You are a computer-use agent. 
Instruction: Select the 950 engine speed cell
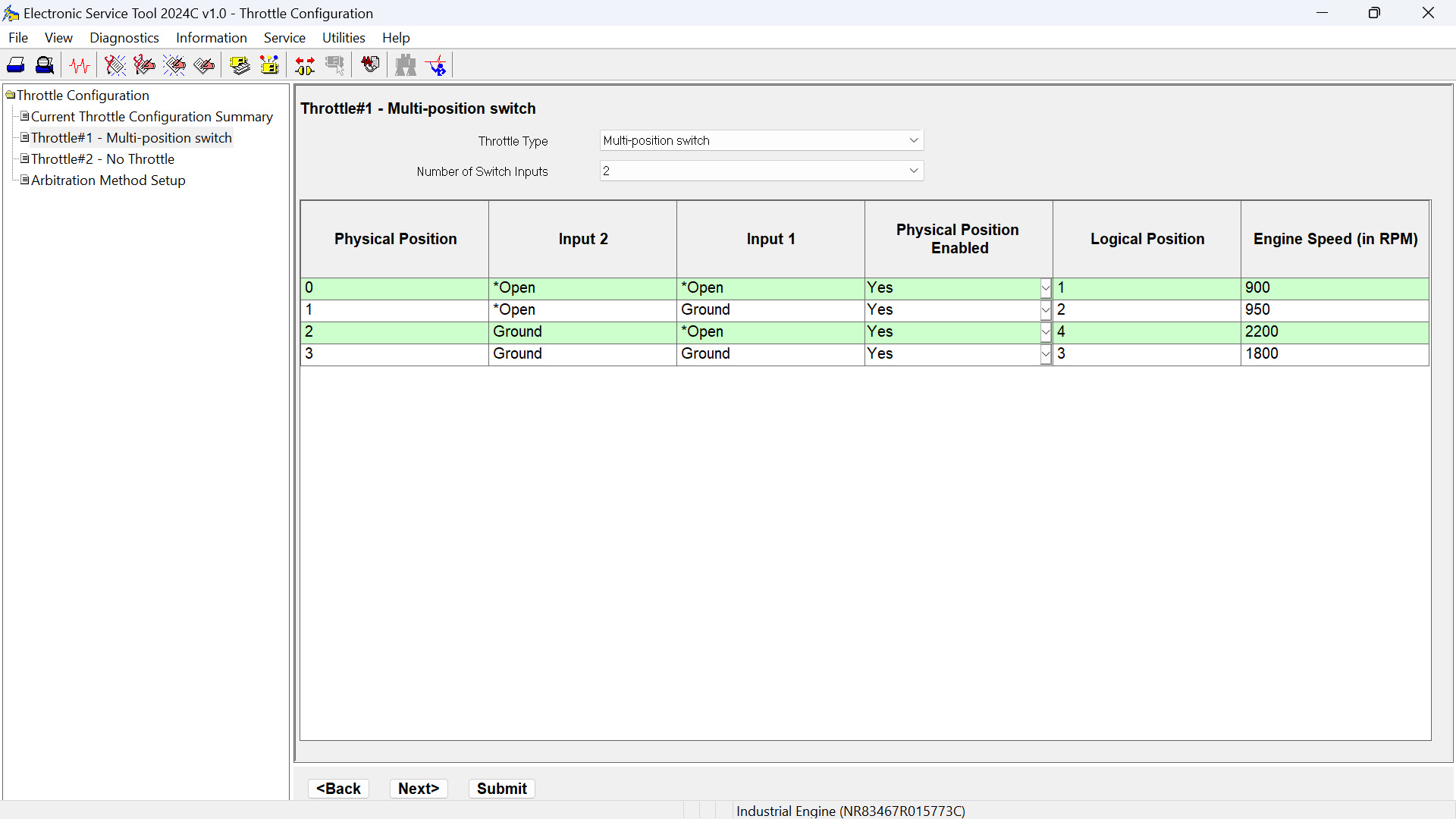click(1335, 310)
